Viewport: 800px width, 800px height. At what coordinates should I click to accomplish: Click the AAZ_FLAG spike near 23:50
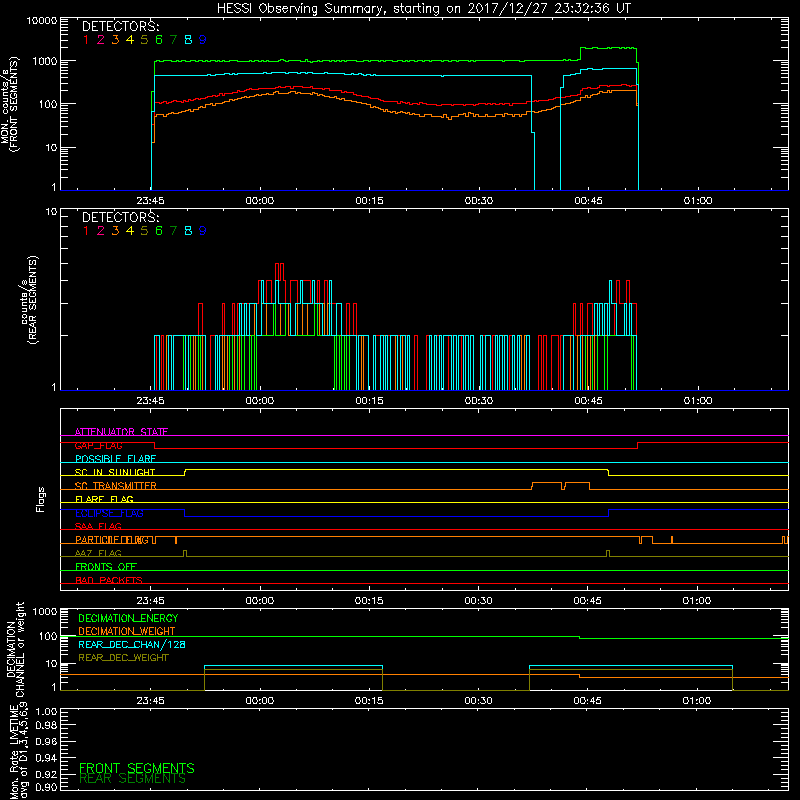pos(185,554)
